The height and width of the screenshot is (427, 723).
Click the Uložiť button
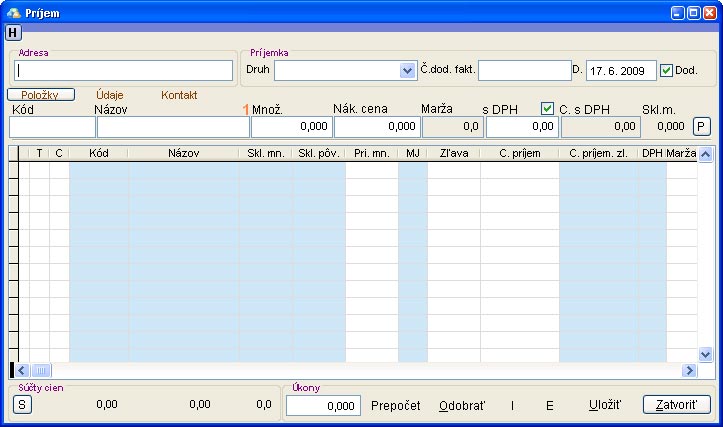pyautogui.click(x=605, y=405)
